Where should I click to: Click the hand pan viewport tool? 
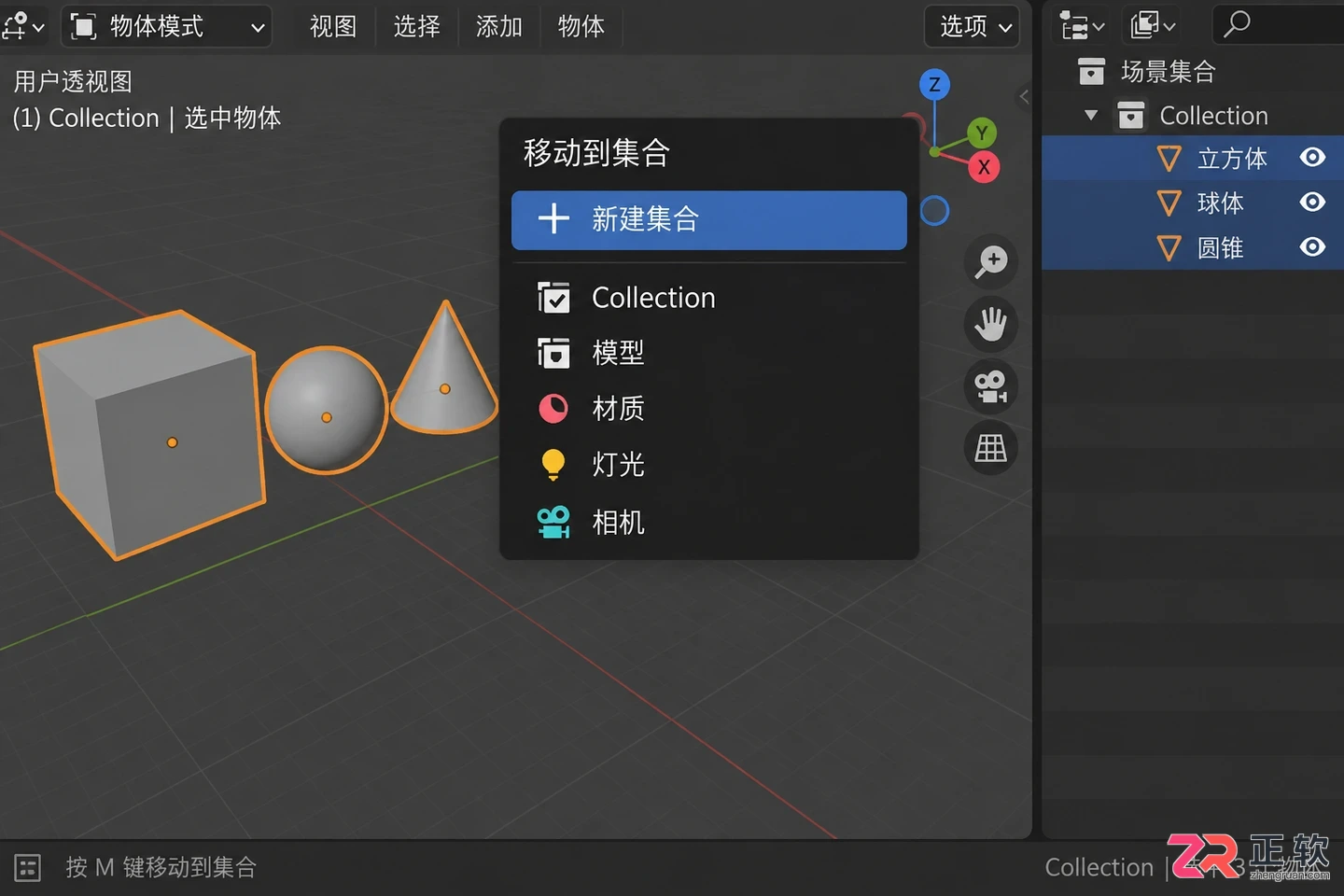pyautogui.click(x=991, y=325)
